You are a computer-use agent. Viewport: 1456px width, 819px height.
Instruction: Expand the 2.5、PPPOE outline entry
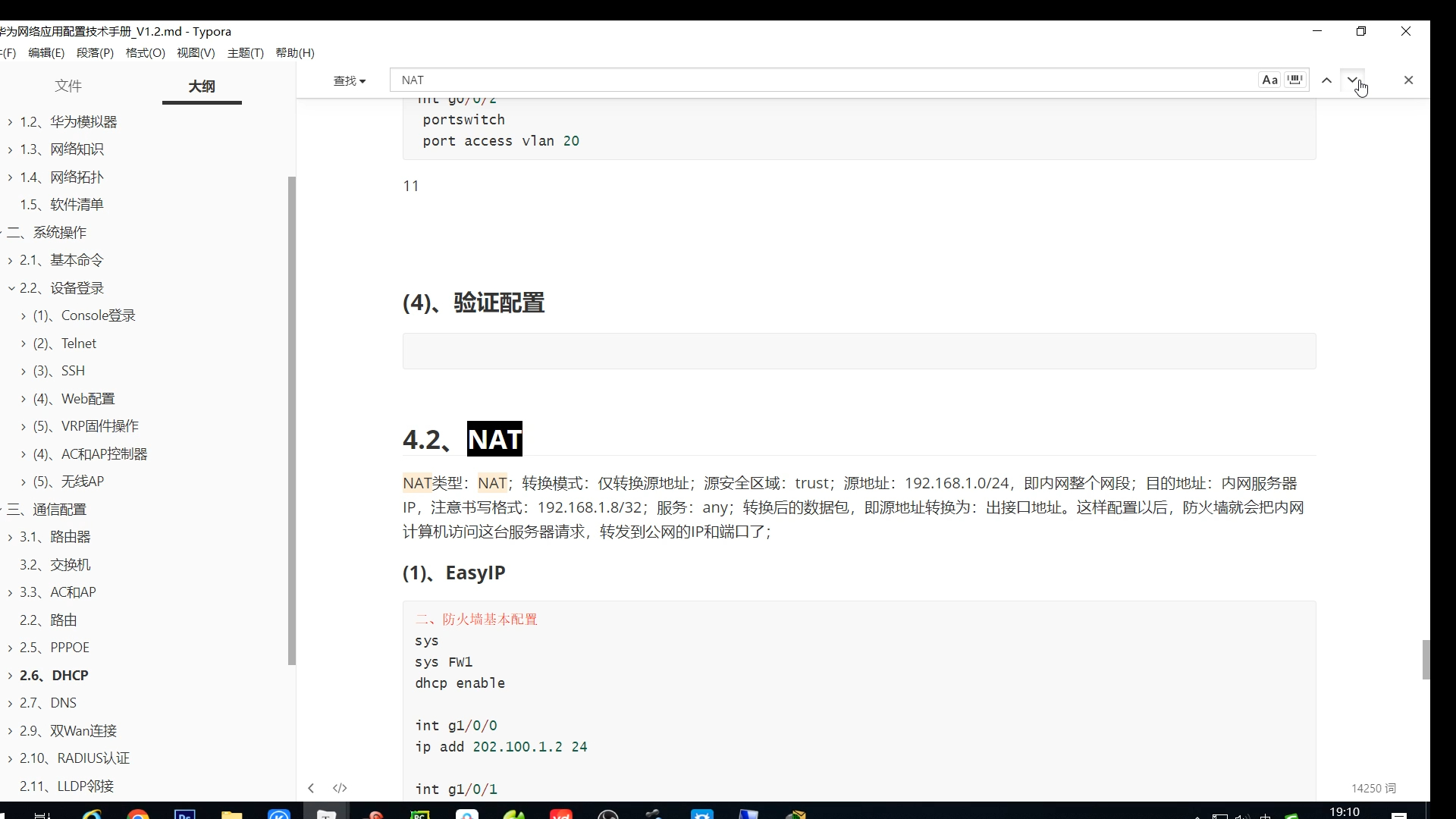point(9,647)
